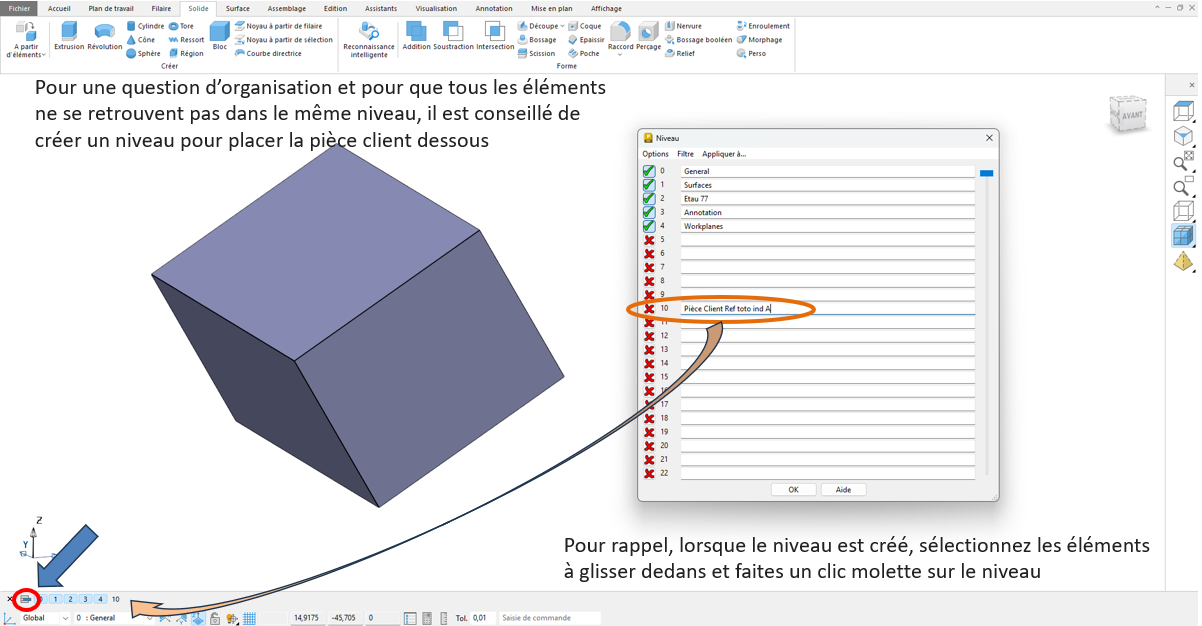1202x626 pixels.
Task: Switch to the Surface ribbon tab
Action: [238, 8]
